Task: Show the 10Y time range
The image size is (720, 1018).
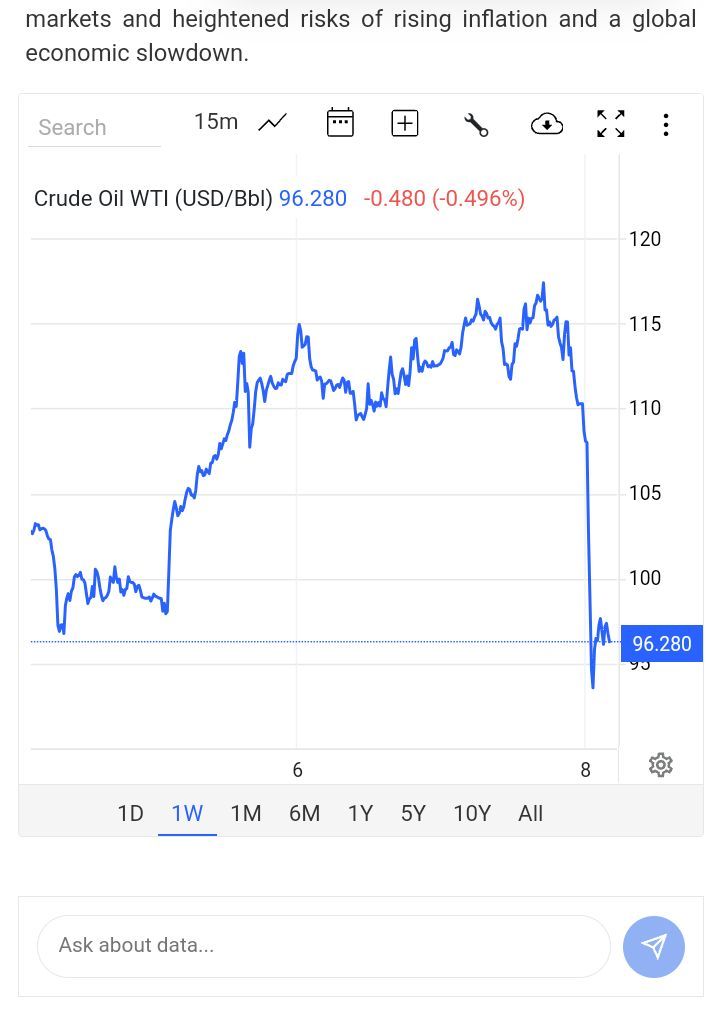Action: [472, 813]
